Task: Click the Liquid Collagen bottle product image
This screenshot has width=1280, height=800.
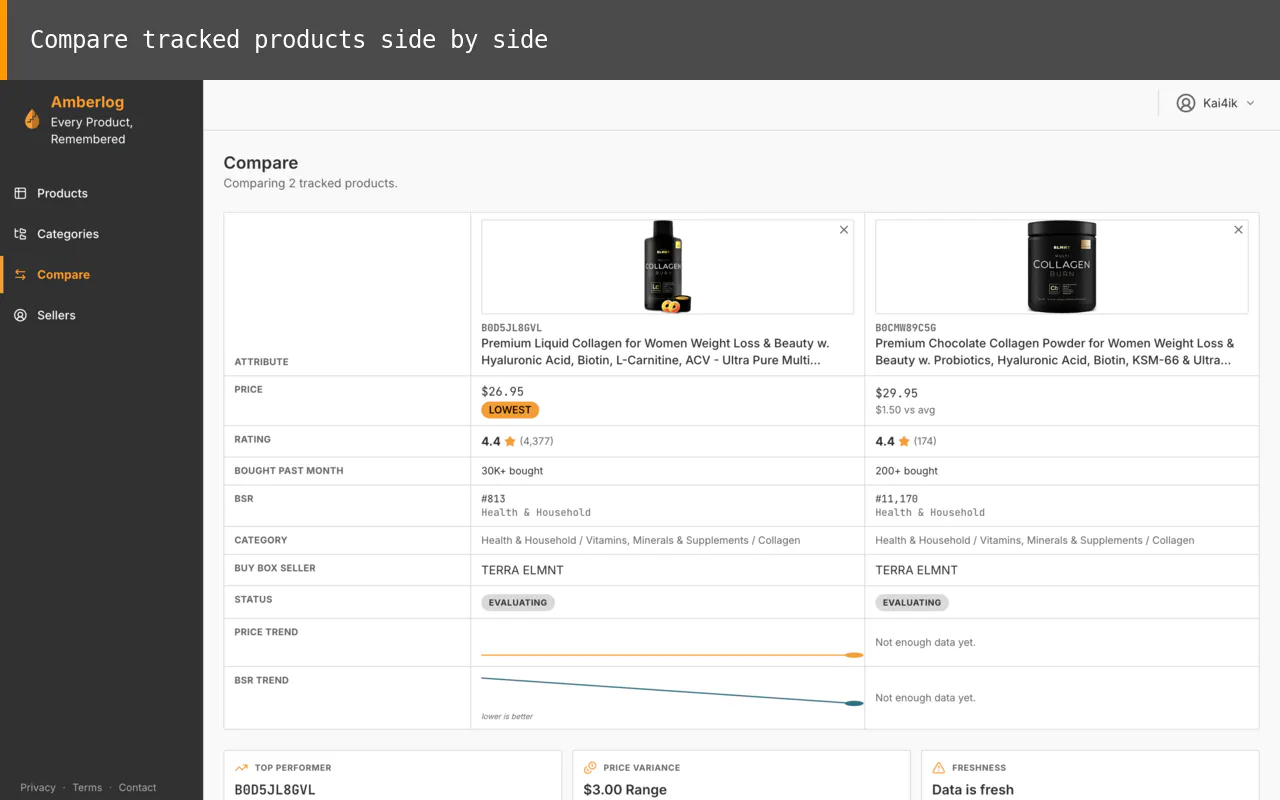Action: point(667,267)
